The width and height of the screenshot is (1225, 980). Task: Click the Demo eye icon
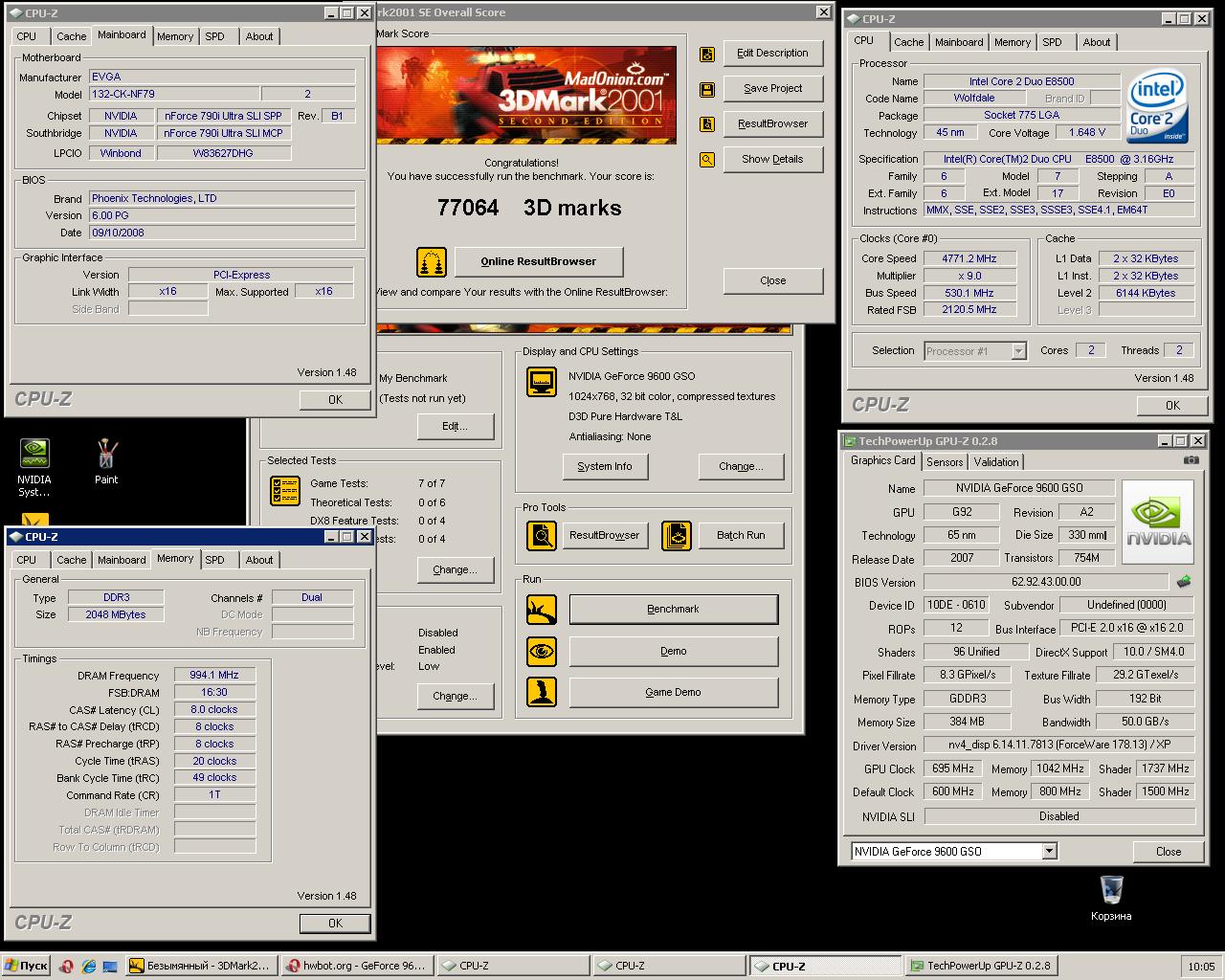click(x=542, y=651)
